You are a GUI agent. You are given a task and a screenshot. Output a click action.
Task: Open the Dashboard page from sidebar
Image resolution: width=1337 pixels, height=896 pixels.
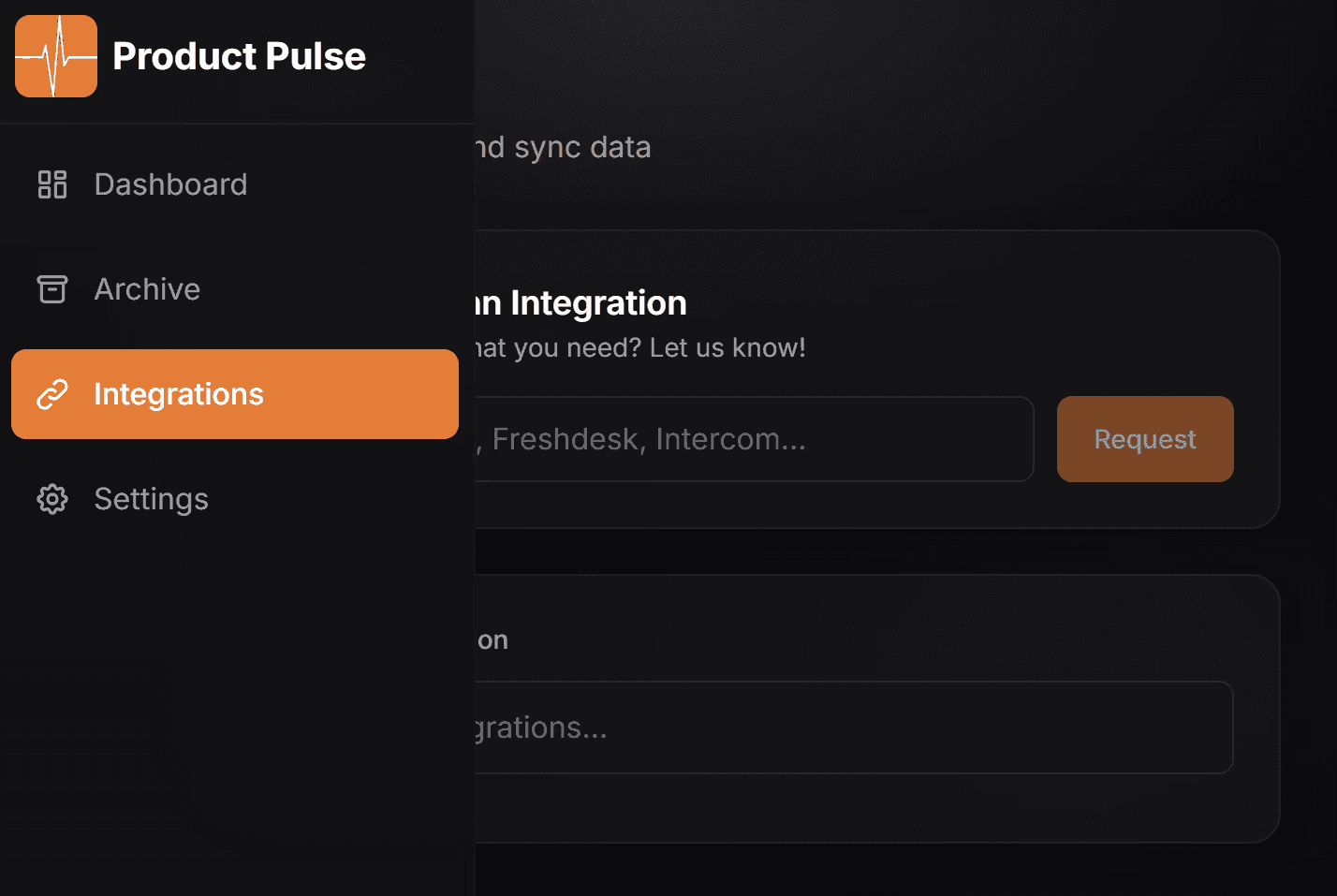(x=170, y=184)
